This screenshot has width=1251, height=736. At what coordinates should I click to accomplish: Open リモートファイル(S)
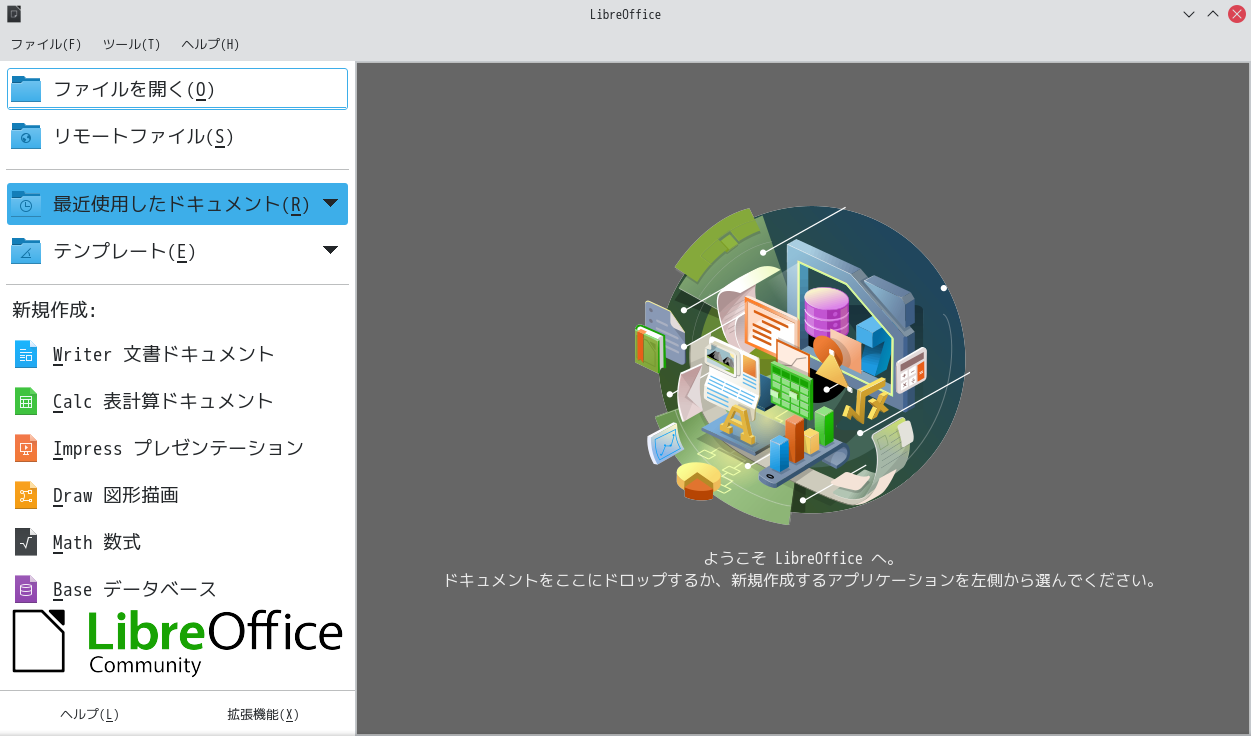(177, 136)
